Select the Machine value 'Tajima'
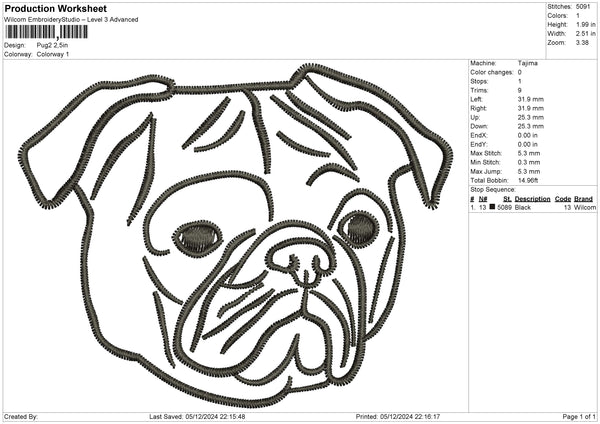600x424 pixels. [x=528, y=63]
